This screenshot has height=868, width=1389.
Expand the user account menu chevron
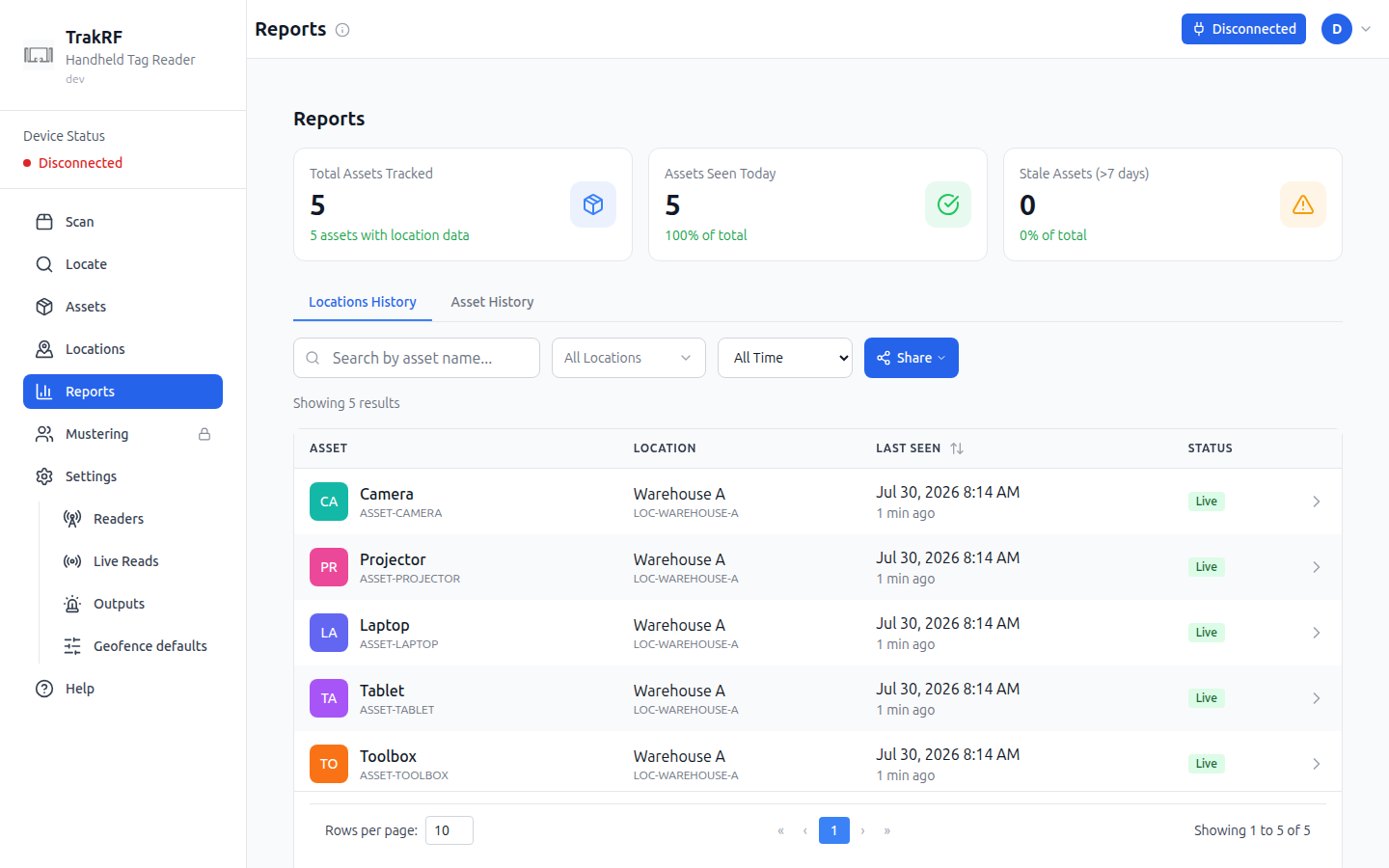click(x=1366, y=29)
